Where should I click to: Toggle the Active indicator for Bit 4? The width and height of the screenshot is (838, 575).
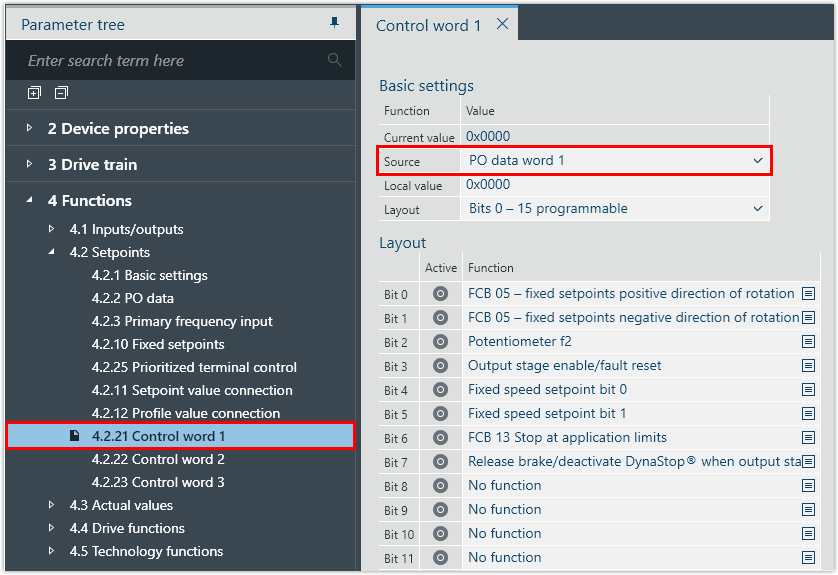click(440, 390)
